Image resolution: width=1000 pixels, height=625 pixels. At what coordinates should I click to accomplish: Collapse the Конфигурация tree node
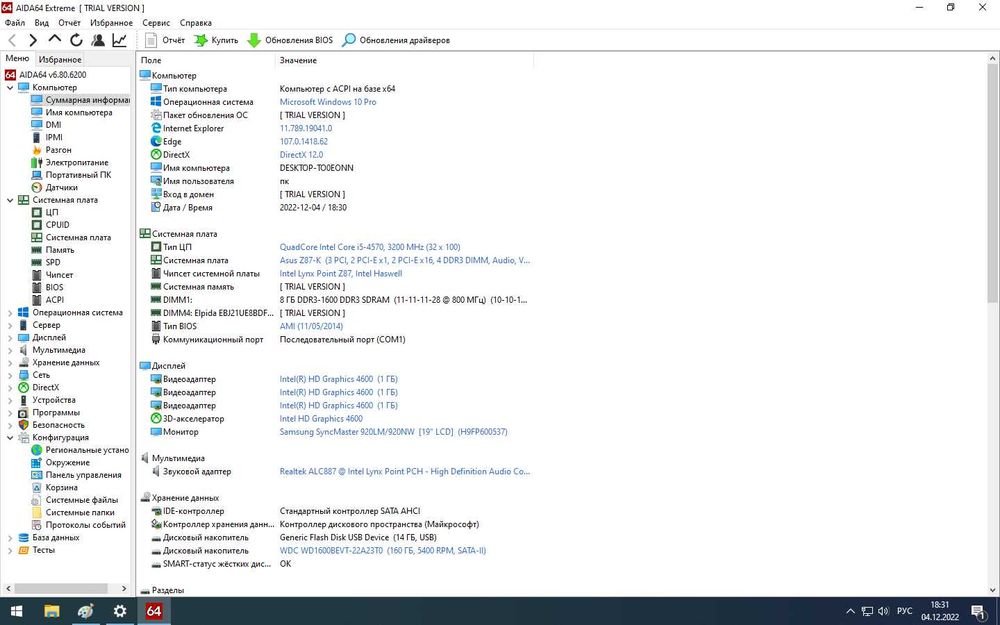pos(10,438)
